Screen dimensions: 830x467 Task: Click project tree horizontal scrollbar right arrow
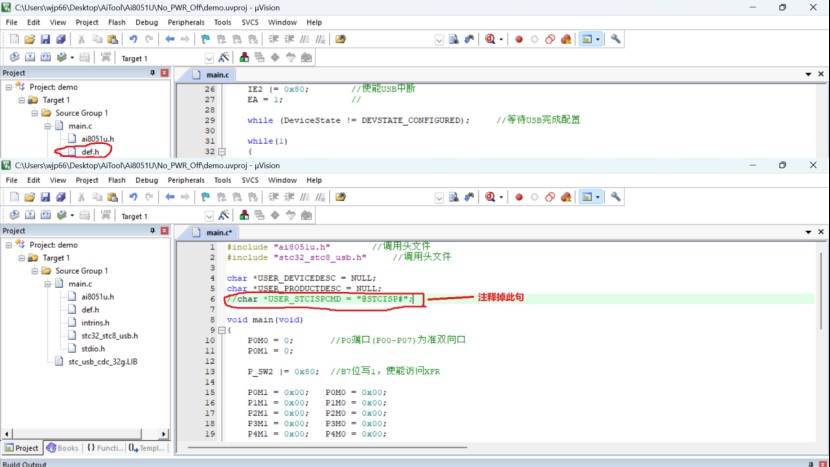click(x=164, y=434)
